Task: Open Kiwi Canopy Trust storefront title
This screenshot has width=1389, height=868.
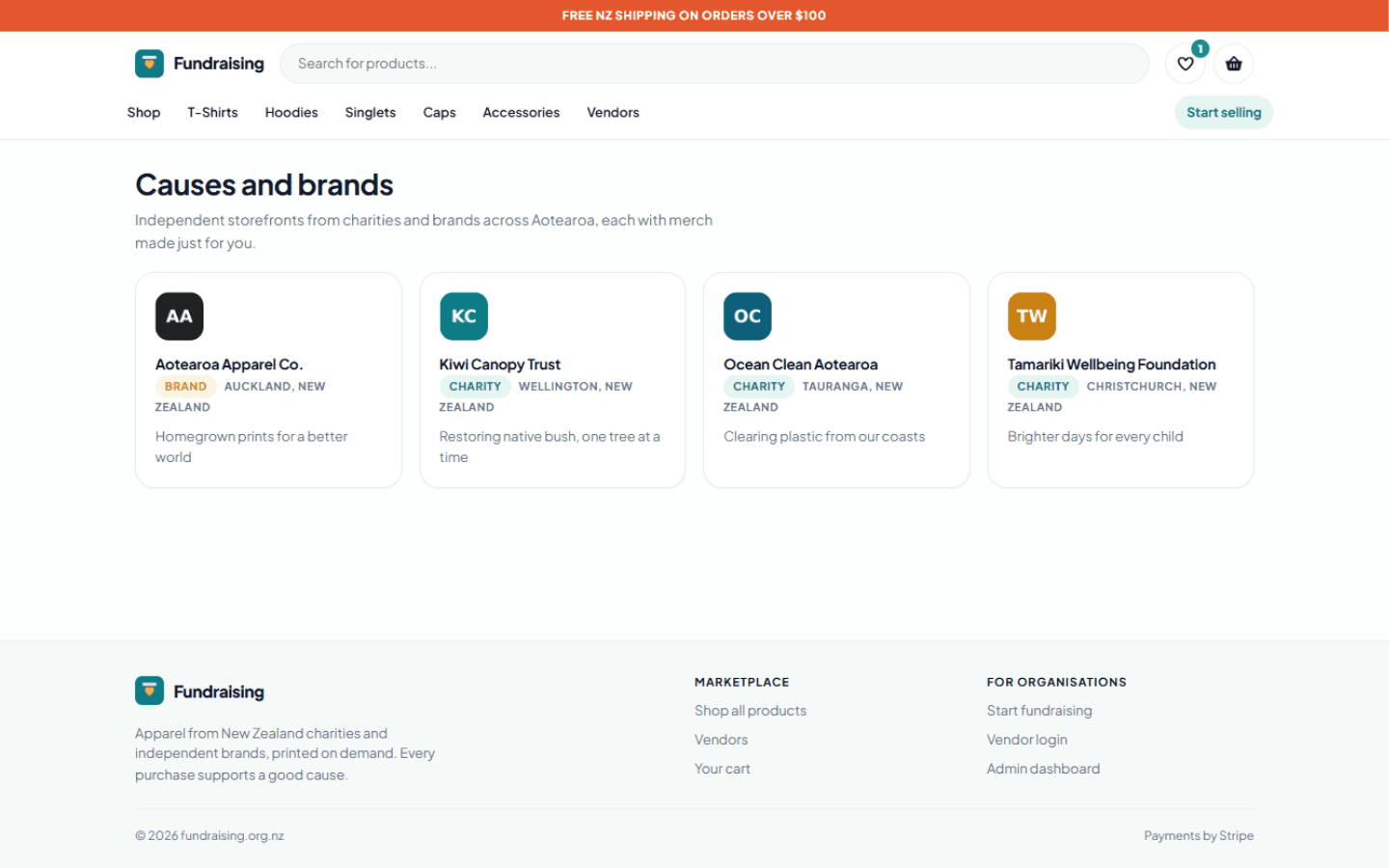Action: [500, 365]
